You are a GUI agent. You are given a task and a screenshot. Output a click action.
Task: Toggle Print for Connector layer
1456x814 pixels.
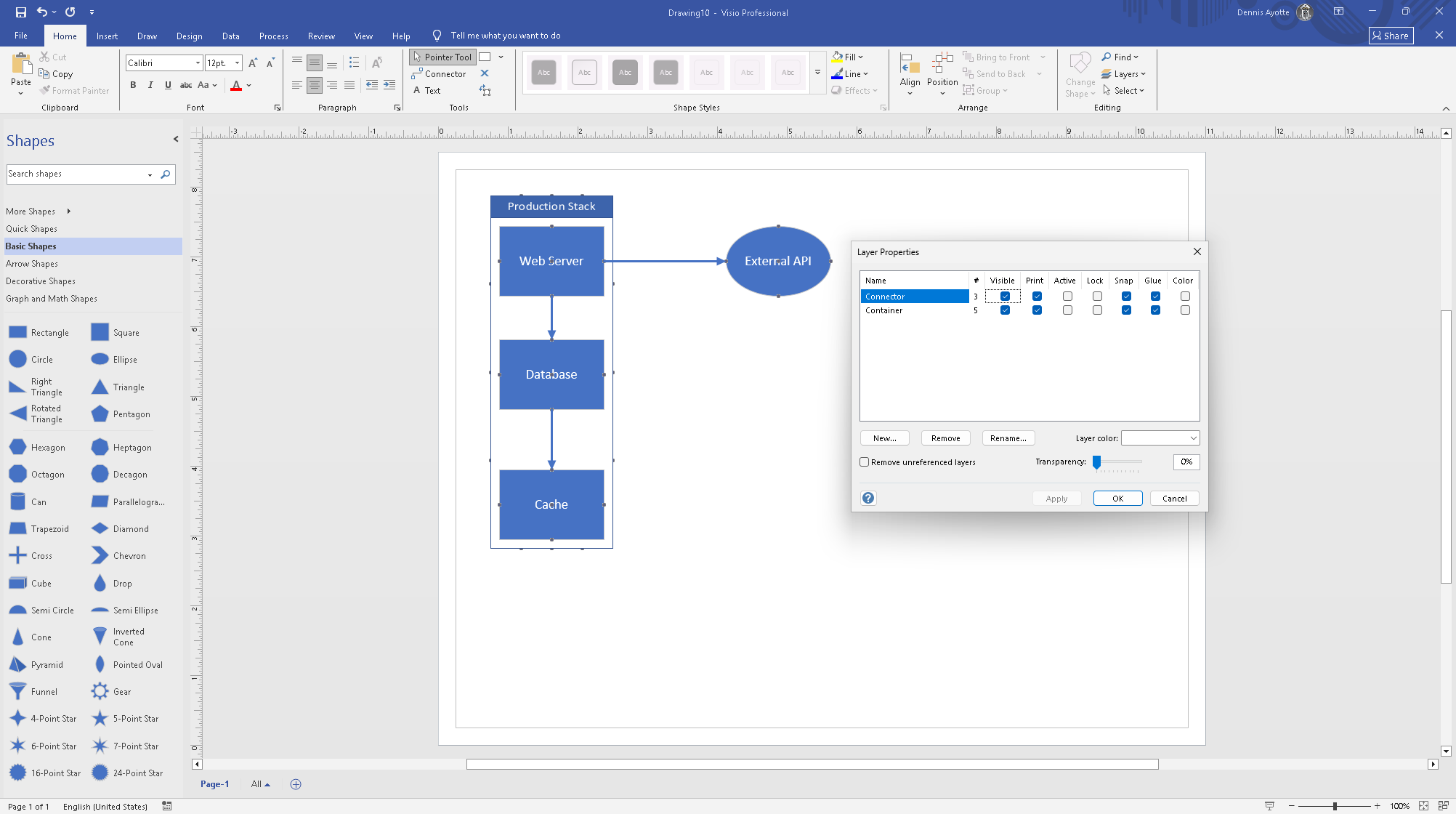[1037, 296]
